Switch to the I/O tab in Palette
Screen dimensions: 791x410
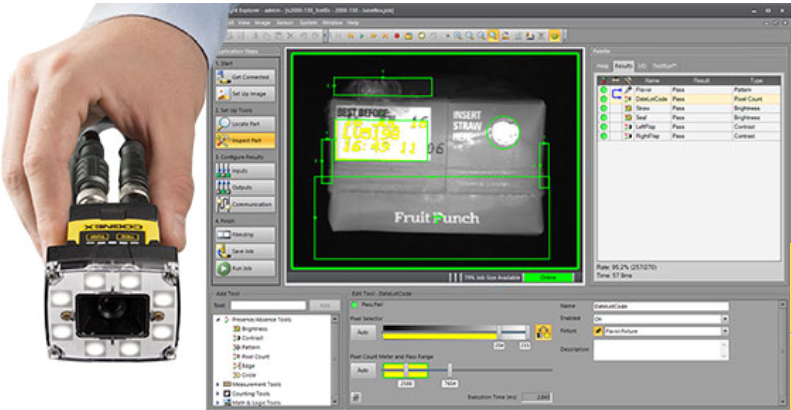[x=642, y=66]
